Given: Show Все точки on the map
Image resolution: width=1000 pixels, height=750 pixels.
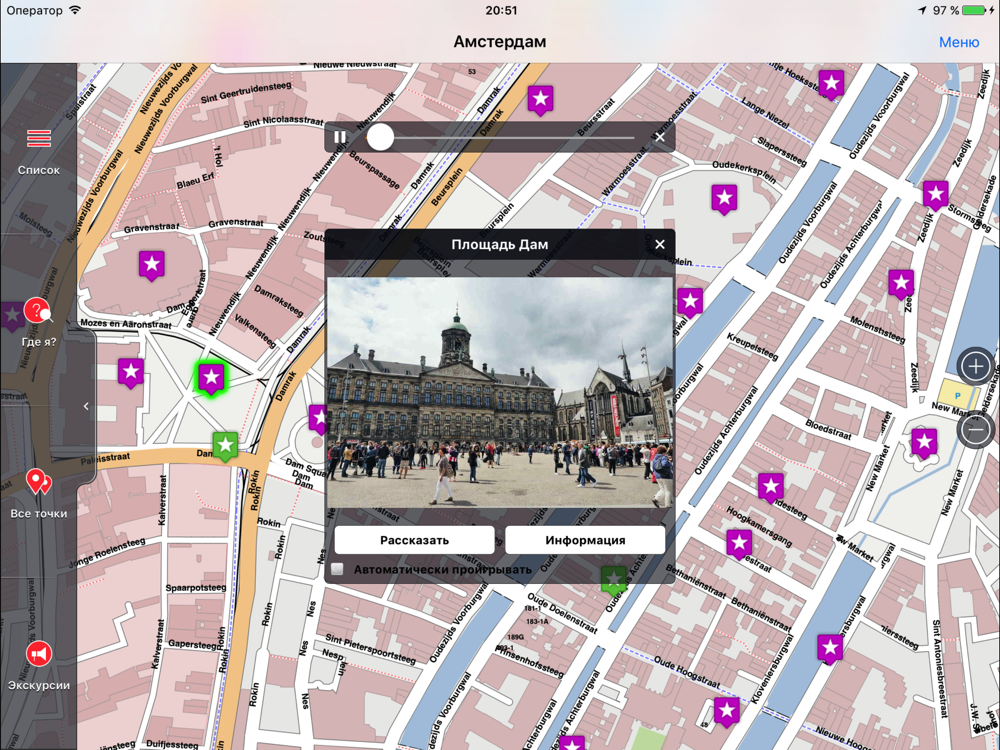Looking at the screenshot, I should point(39,494).
